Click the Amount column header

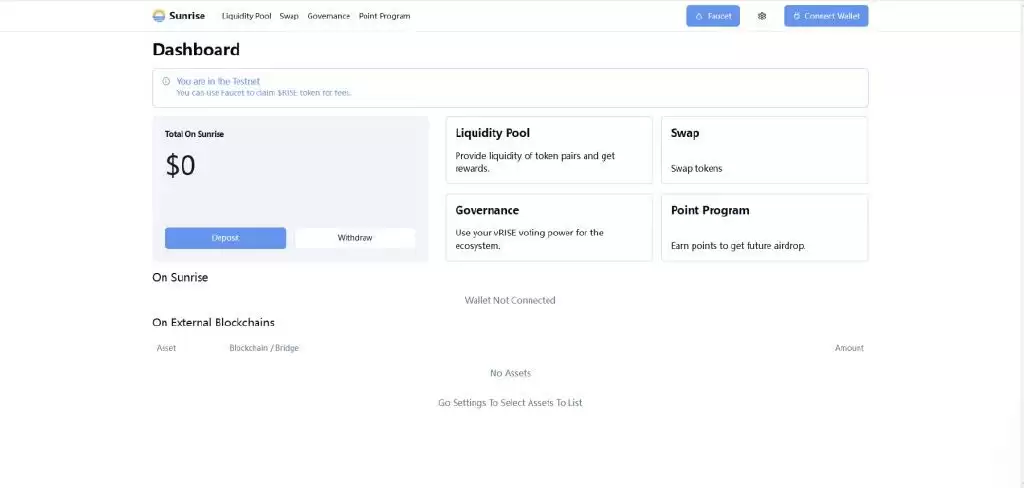coord(849,348)
